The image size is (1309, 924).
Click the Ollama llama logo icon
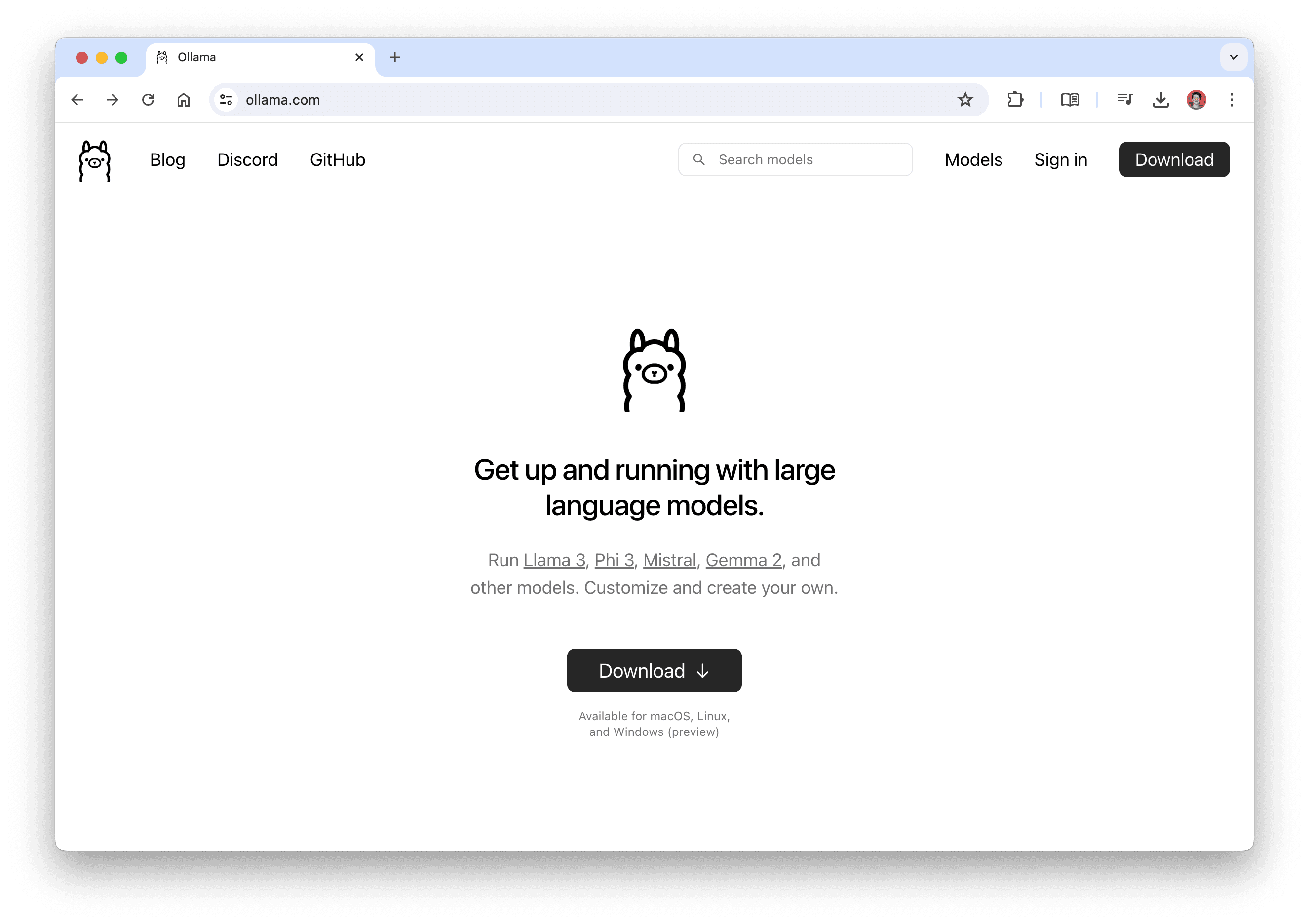95,159
